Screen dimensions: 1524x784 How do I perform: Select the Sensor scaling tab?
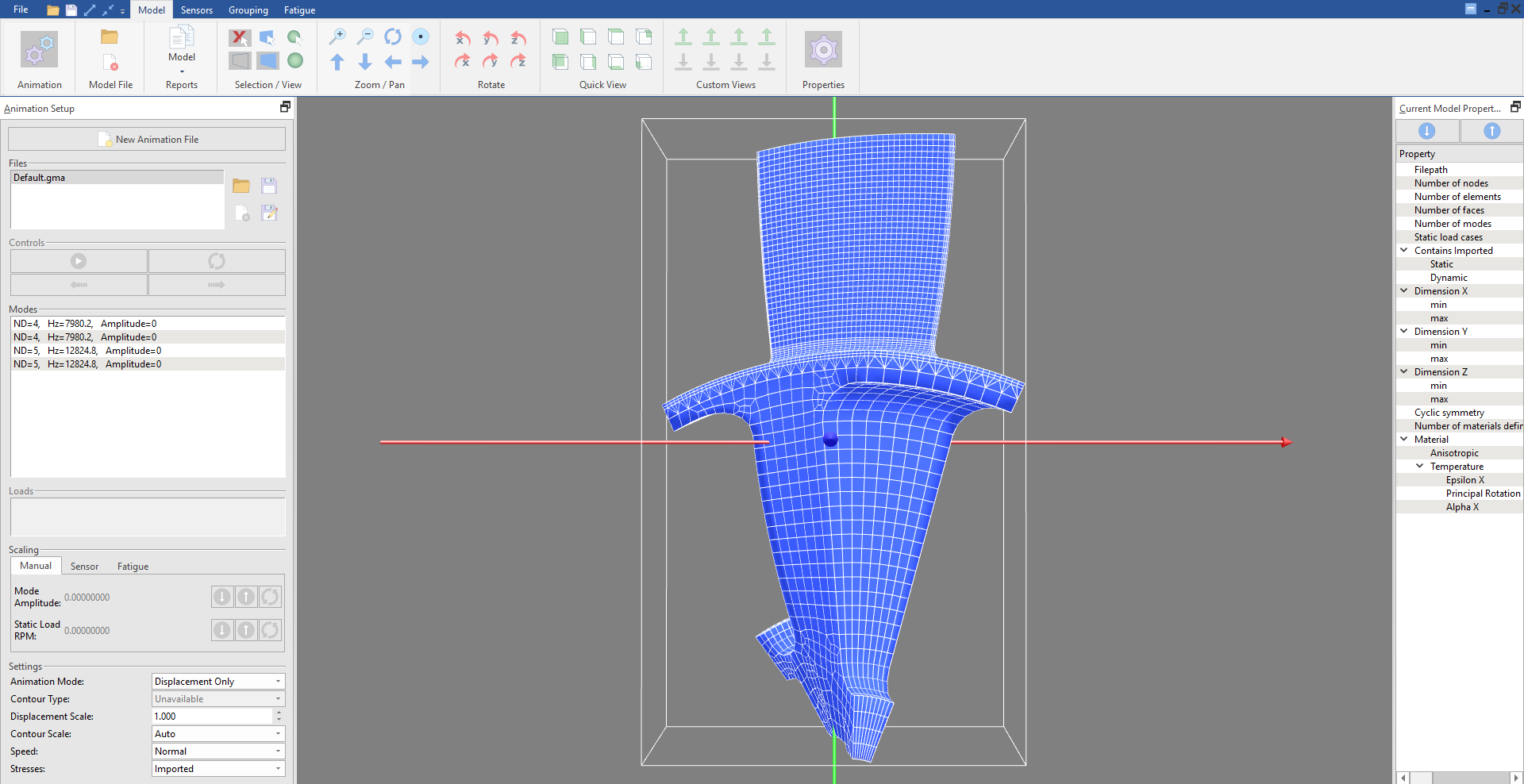pyautogui.click(x=84, y=567)
